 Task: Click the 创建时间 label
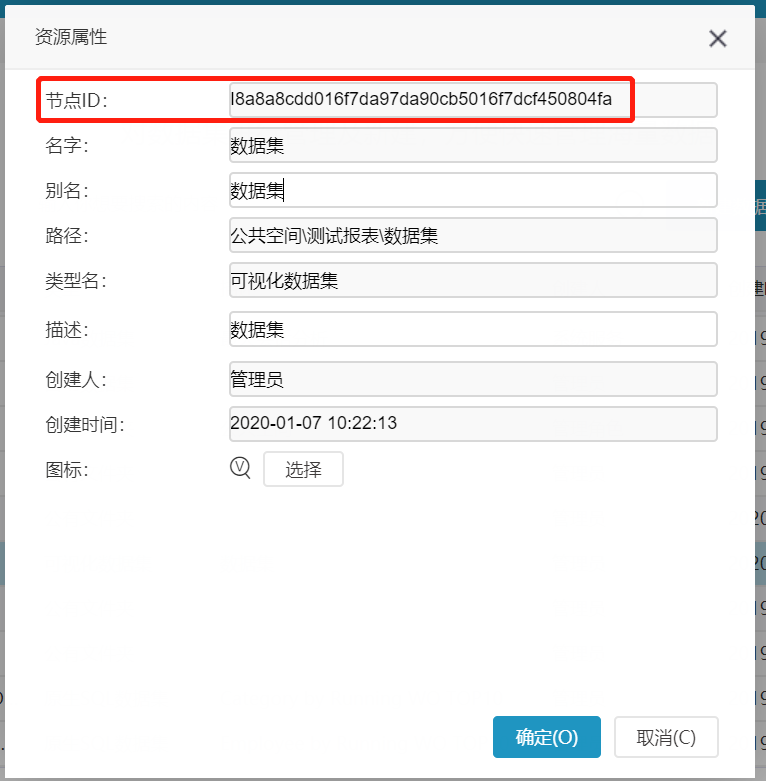(85, 424)
